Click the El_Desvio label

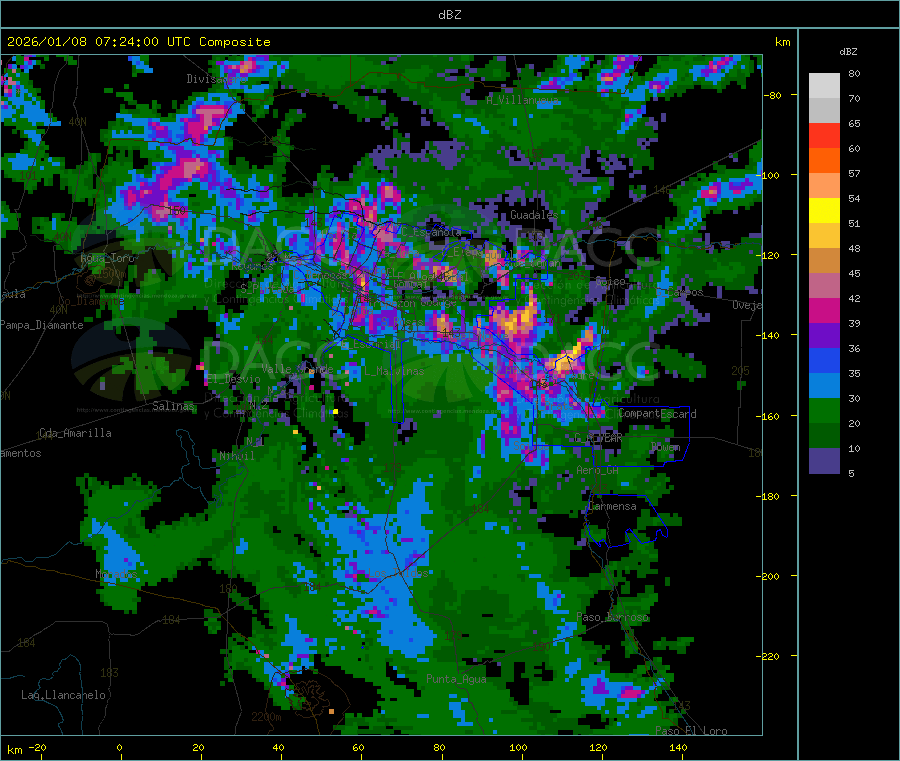point(234,379)
